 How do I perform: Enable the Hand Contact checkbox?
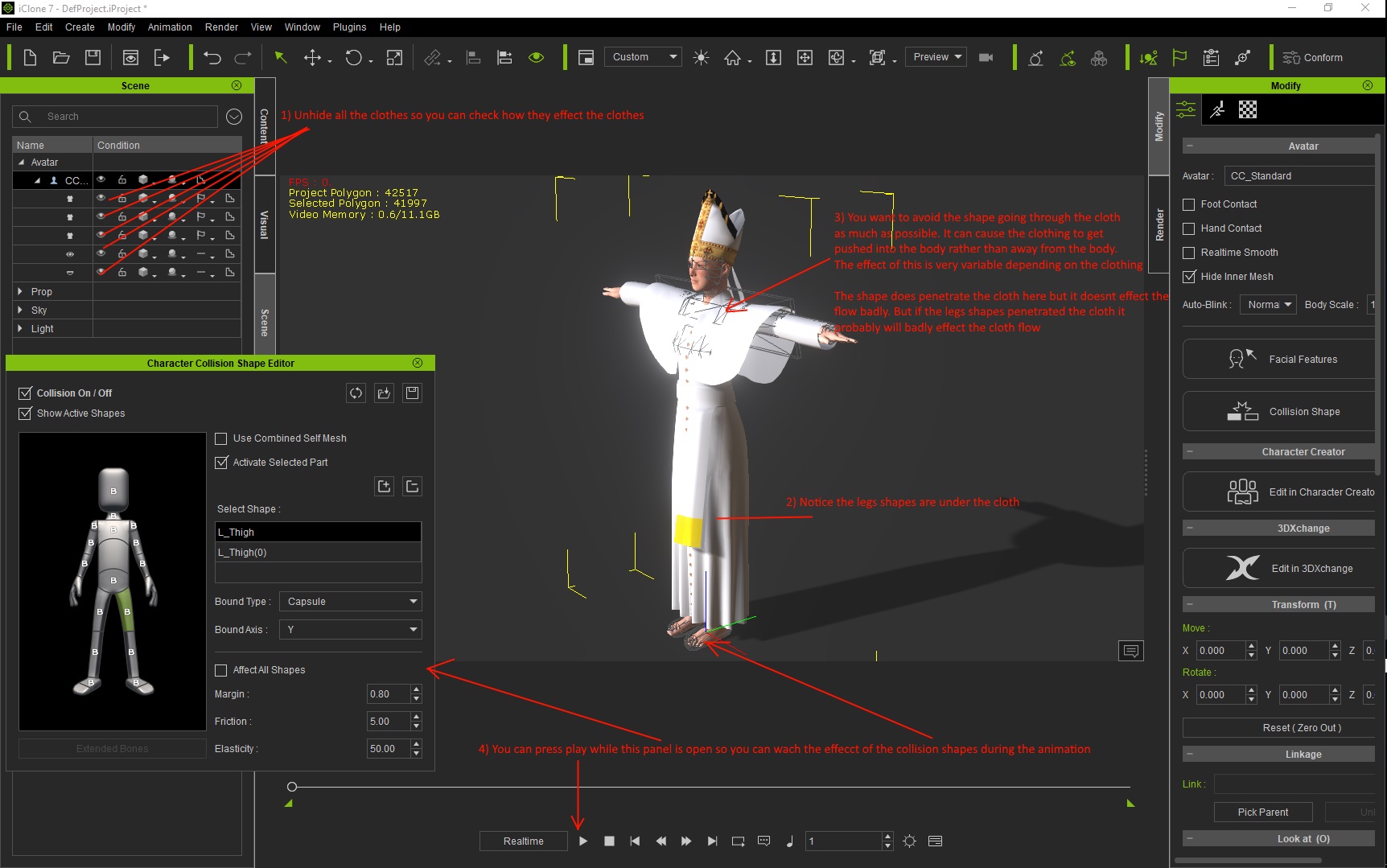pos(1188,228)
